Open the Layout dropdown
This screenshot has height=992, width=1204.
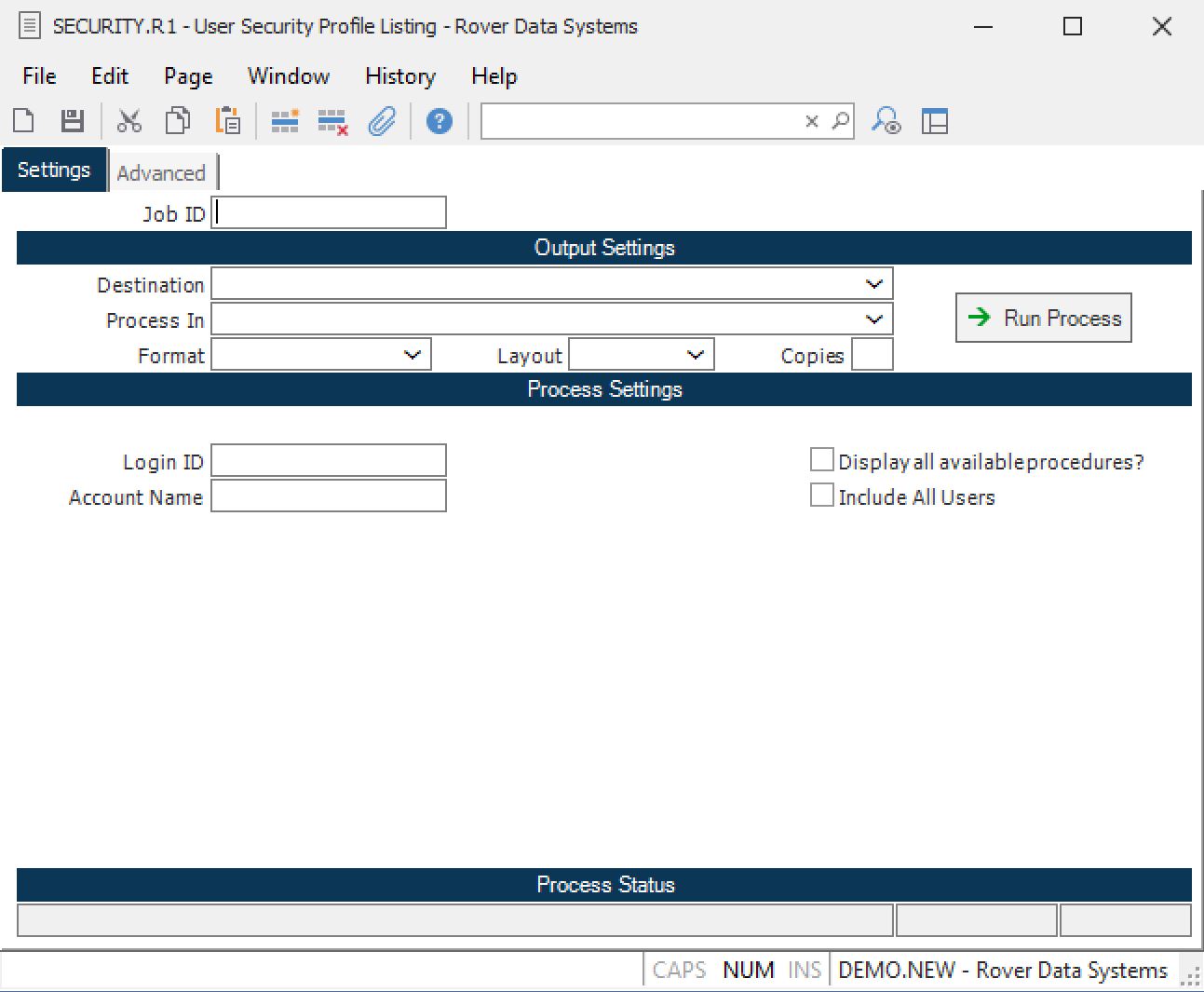pos(695,355)
